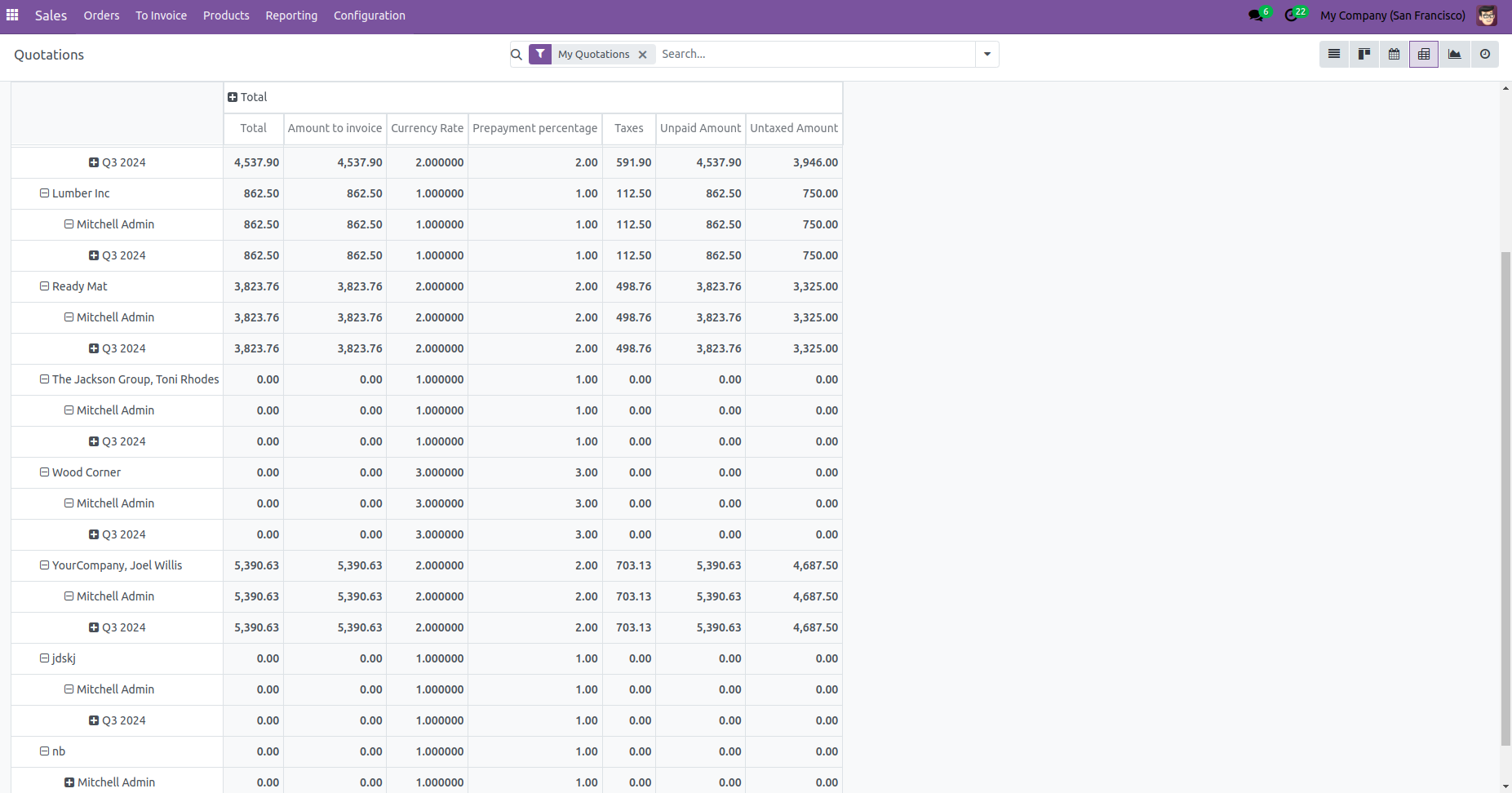The height and width of the screenshot is (793, 1512).
Task: Collapse the Wood Corner row
Action: pos(45,472)
